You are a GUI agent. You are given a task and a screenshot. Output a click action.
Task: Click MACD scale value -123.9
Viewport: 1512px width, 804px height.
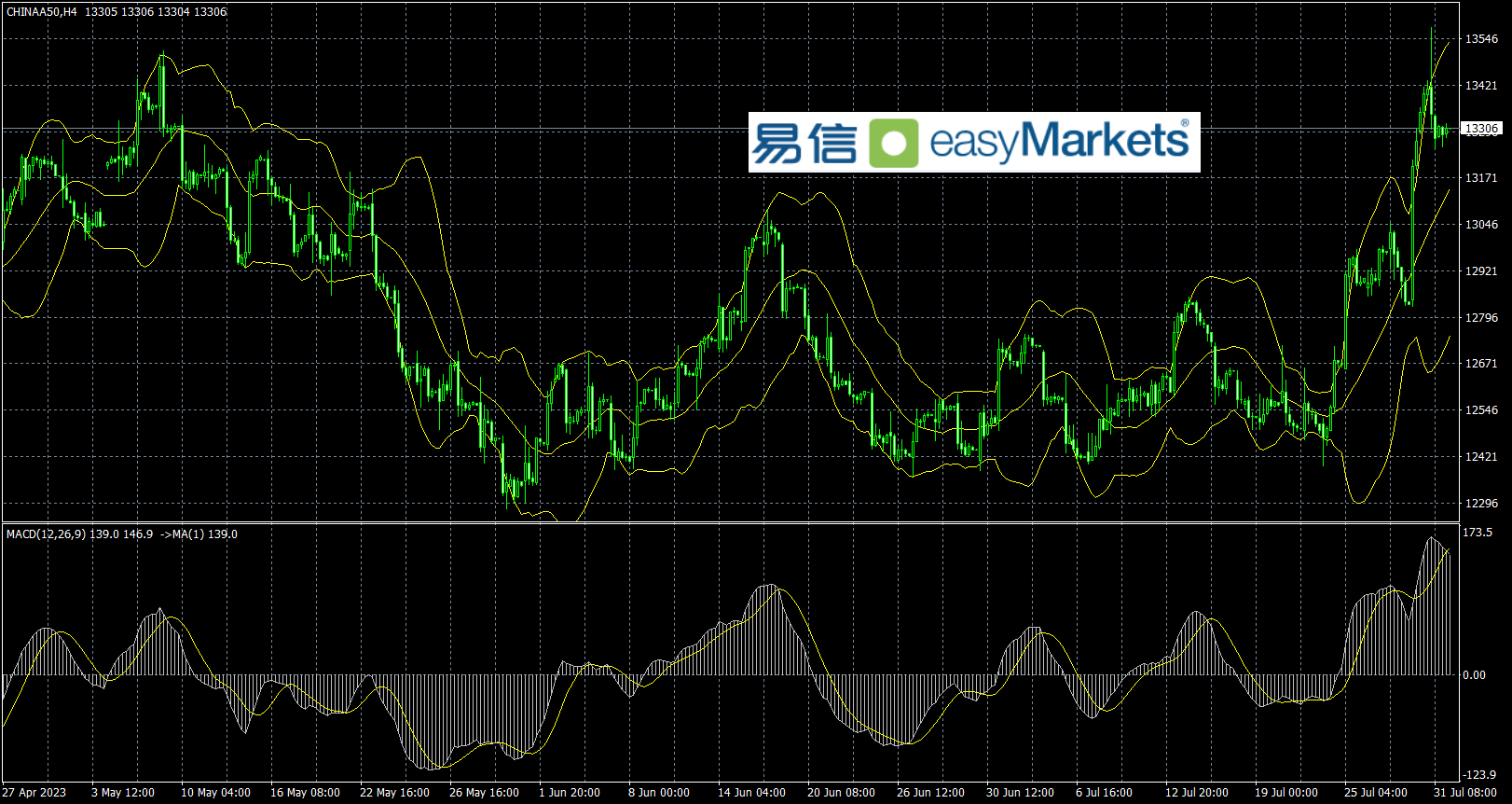(x=1479, y=775)
